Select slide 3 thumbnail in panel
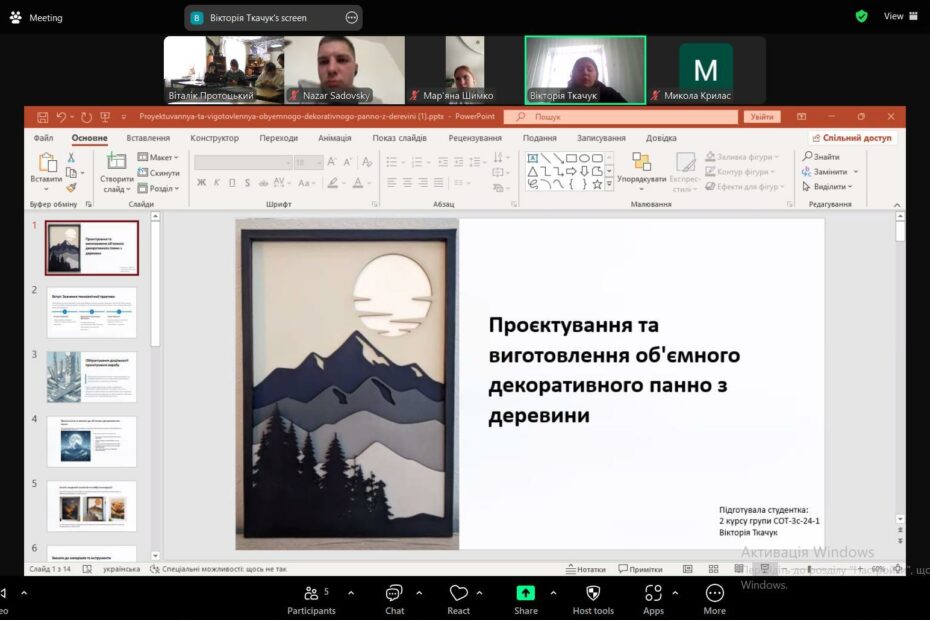The image size is (930, 620). coord(91,376)
